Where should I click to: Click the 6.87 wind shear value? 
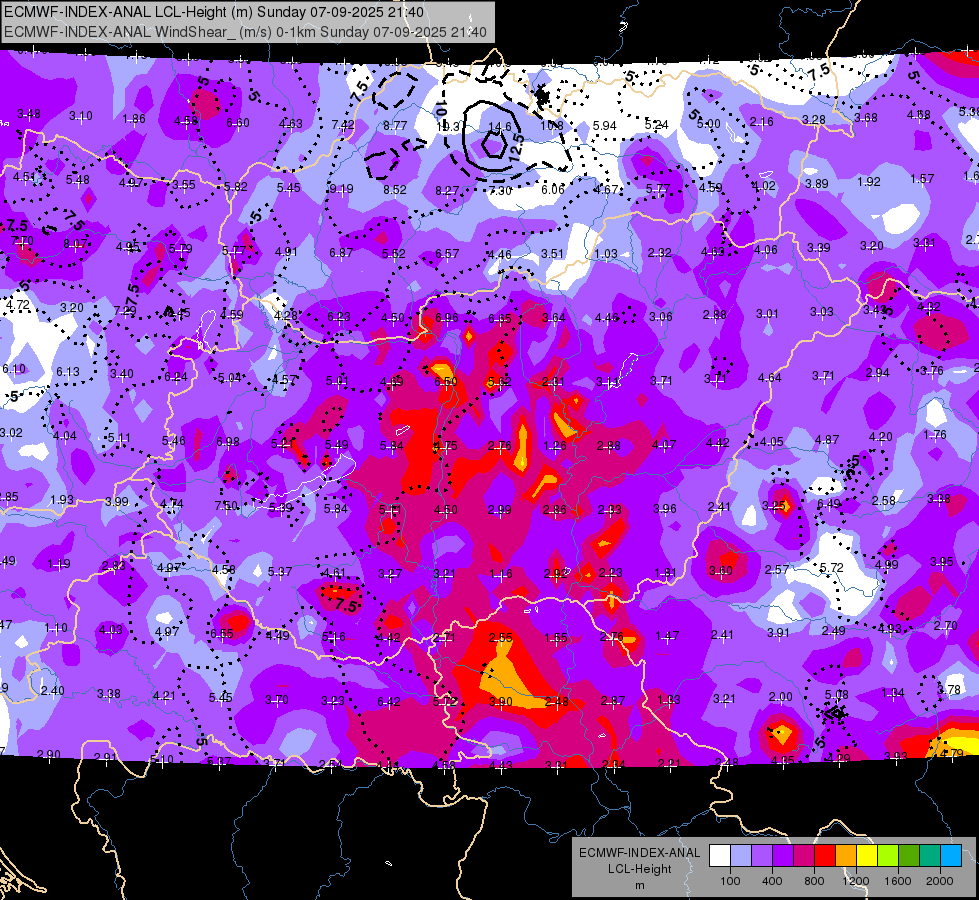coord(341,252)
